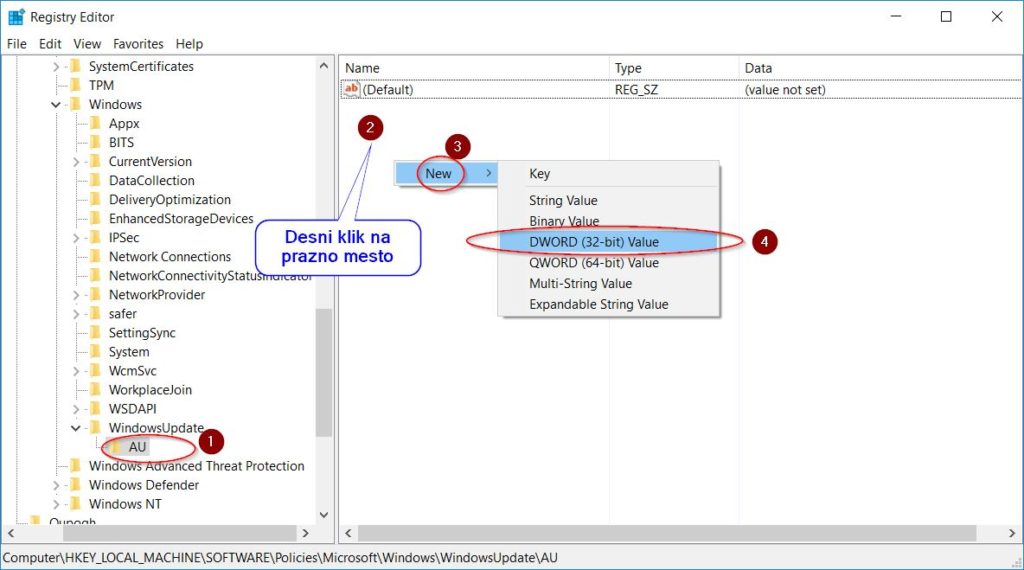Select String Value in the New submenu
The image size is (1024, 570).
tap(562, 201)
